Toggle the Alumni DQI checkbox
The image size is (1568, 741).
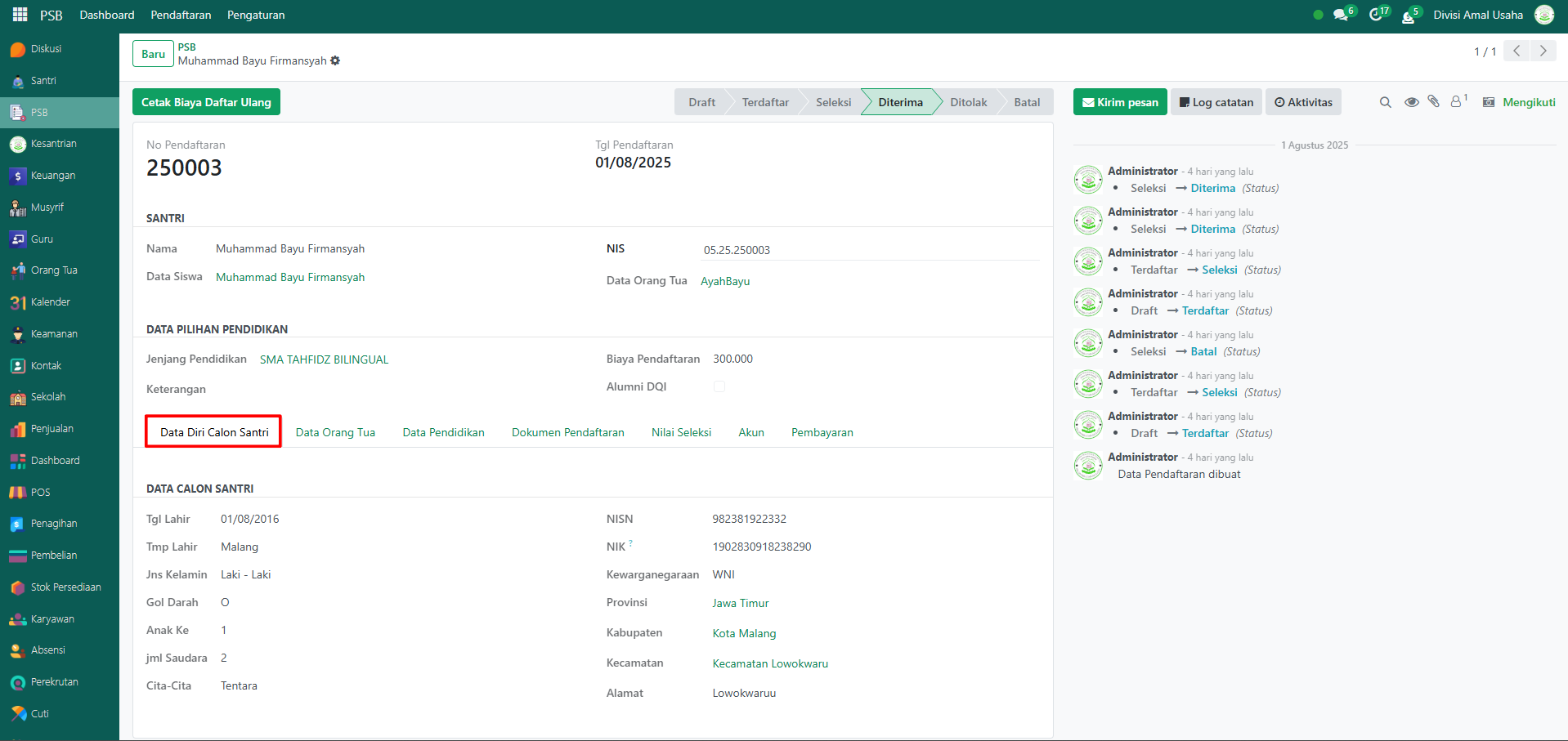(x=719, y=386)
